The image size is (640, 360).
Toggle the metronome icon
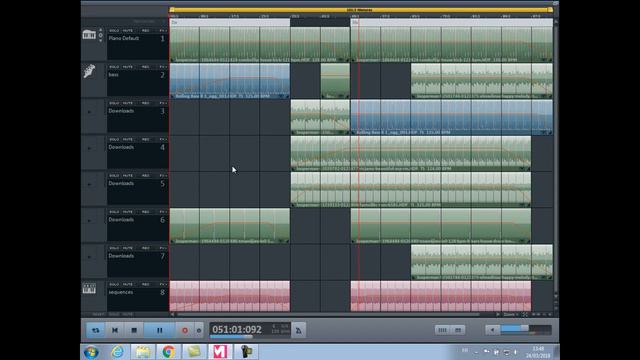[298, 330]
